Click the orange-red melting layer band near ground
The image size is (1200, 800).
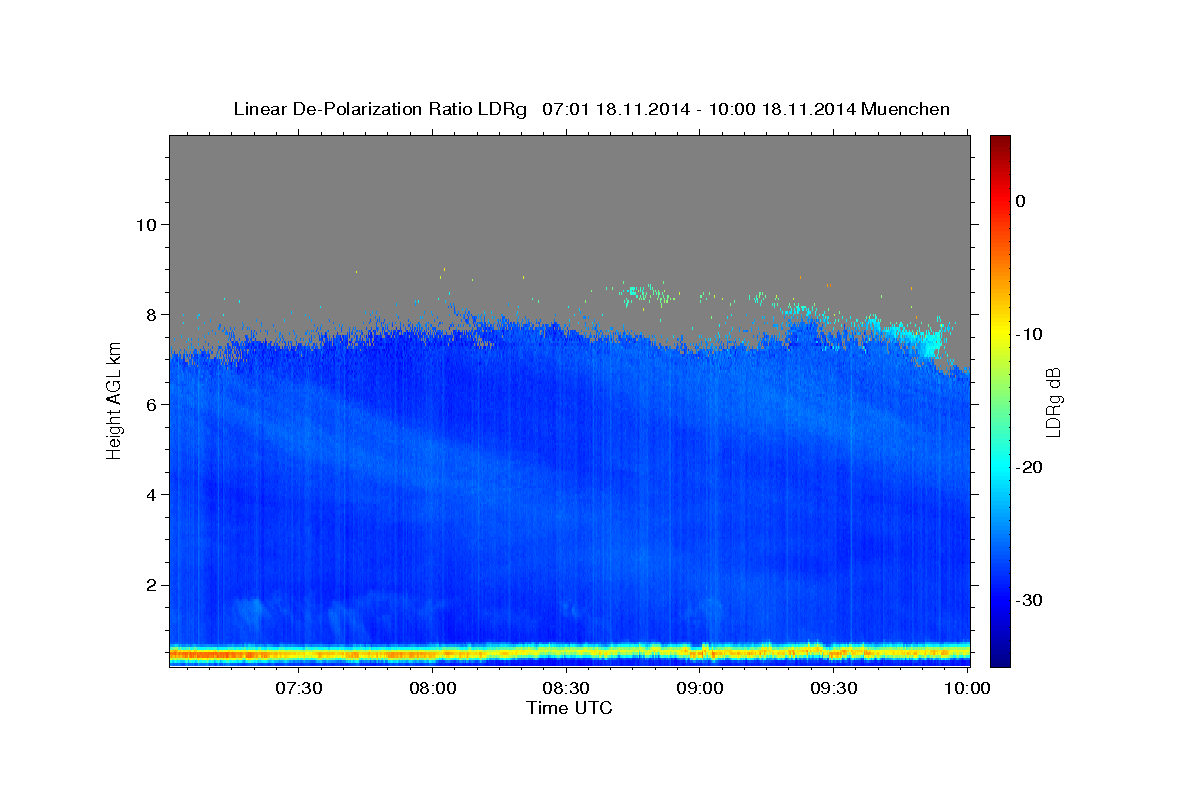click(569, 654)
